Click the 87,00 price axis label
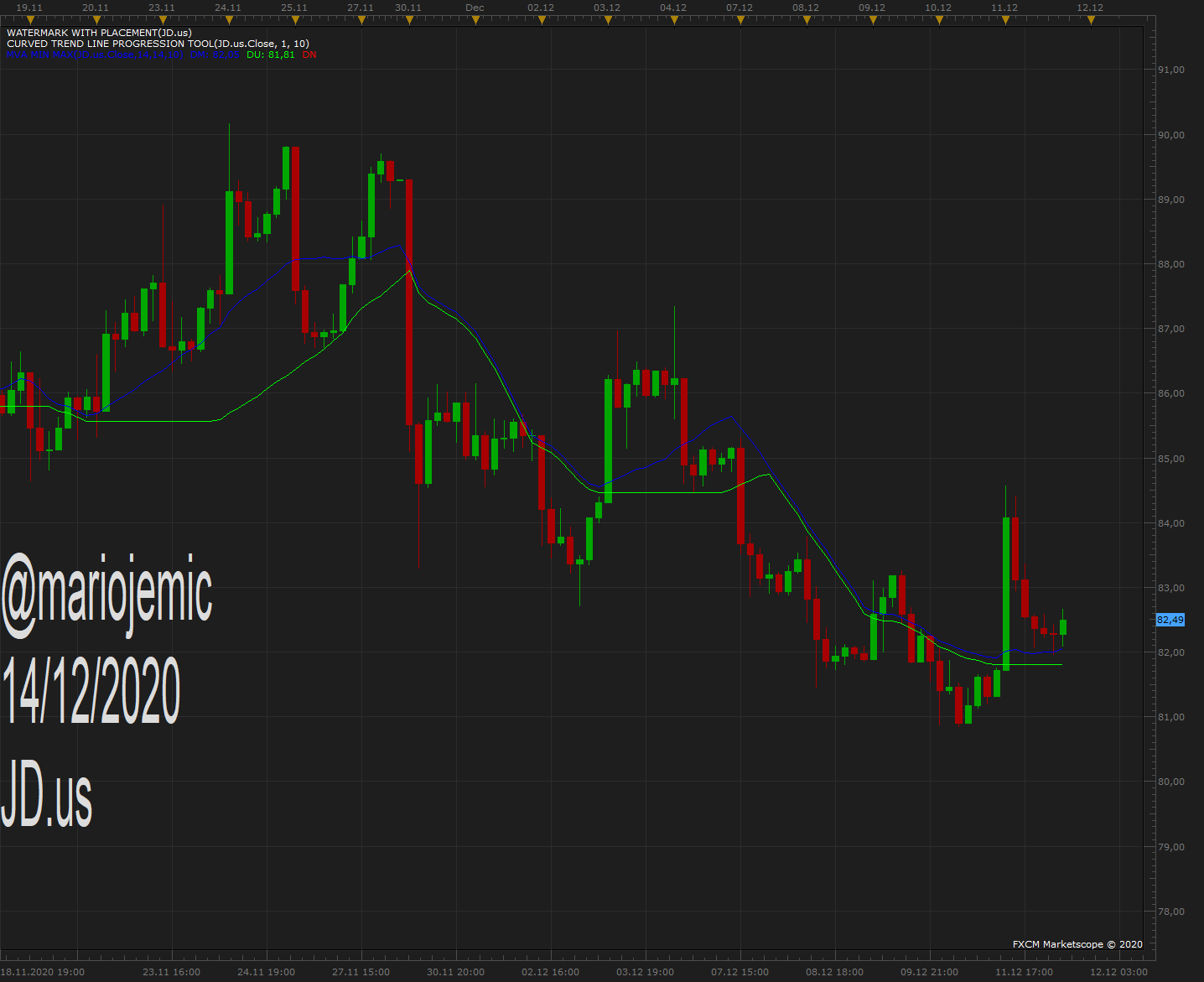This screenshot has width=1204, height=982. click(1171, 329)
